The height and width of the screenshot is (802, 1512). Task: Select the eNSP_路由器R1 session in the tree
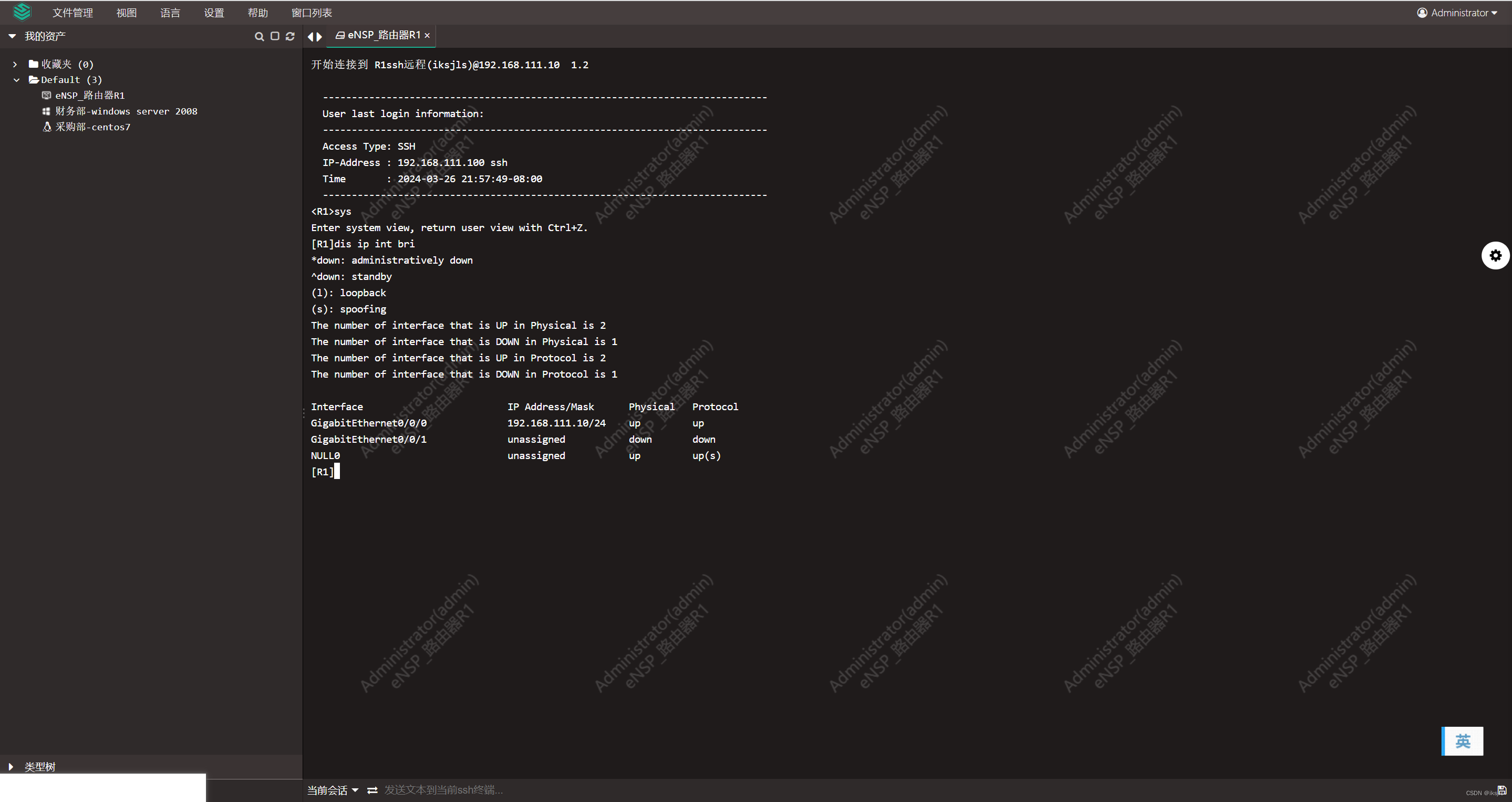tap(89, 95)
